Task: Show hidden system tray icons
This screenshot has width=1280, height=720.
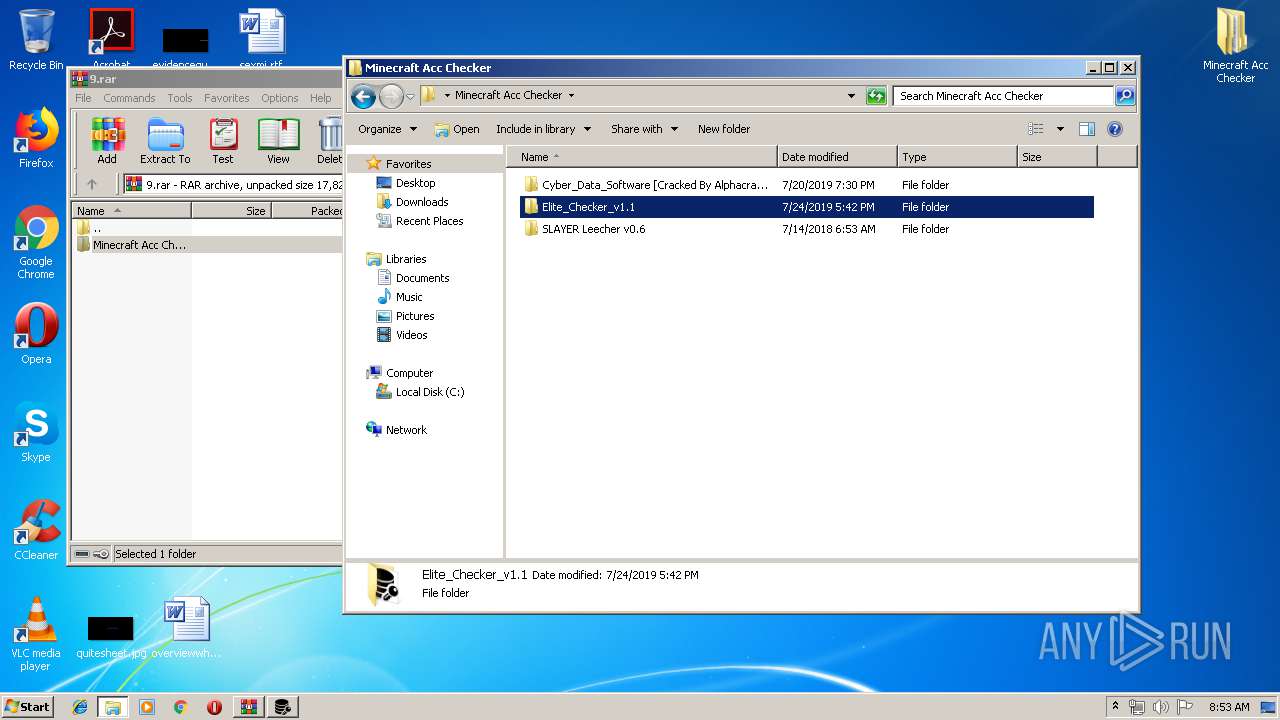Action: pos(1115,707)
